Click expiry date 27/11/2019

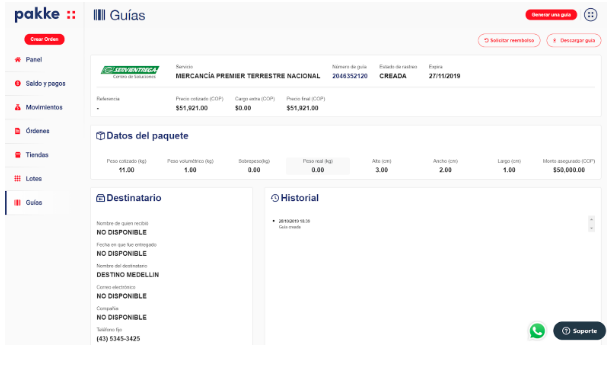(445, 76)
